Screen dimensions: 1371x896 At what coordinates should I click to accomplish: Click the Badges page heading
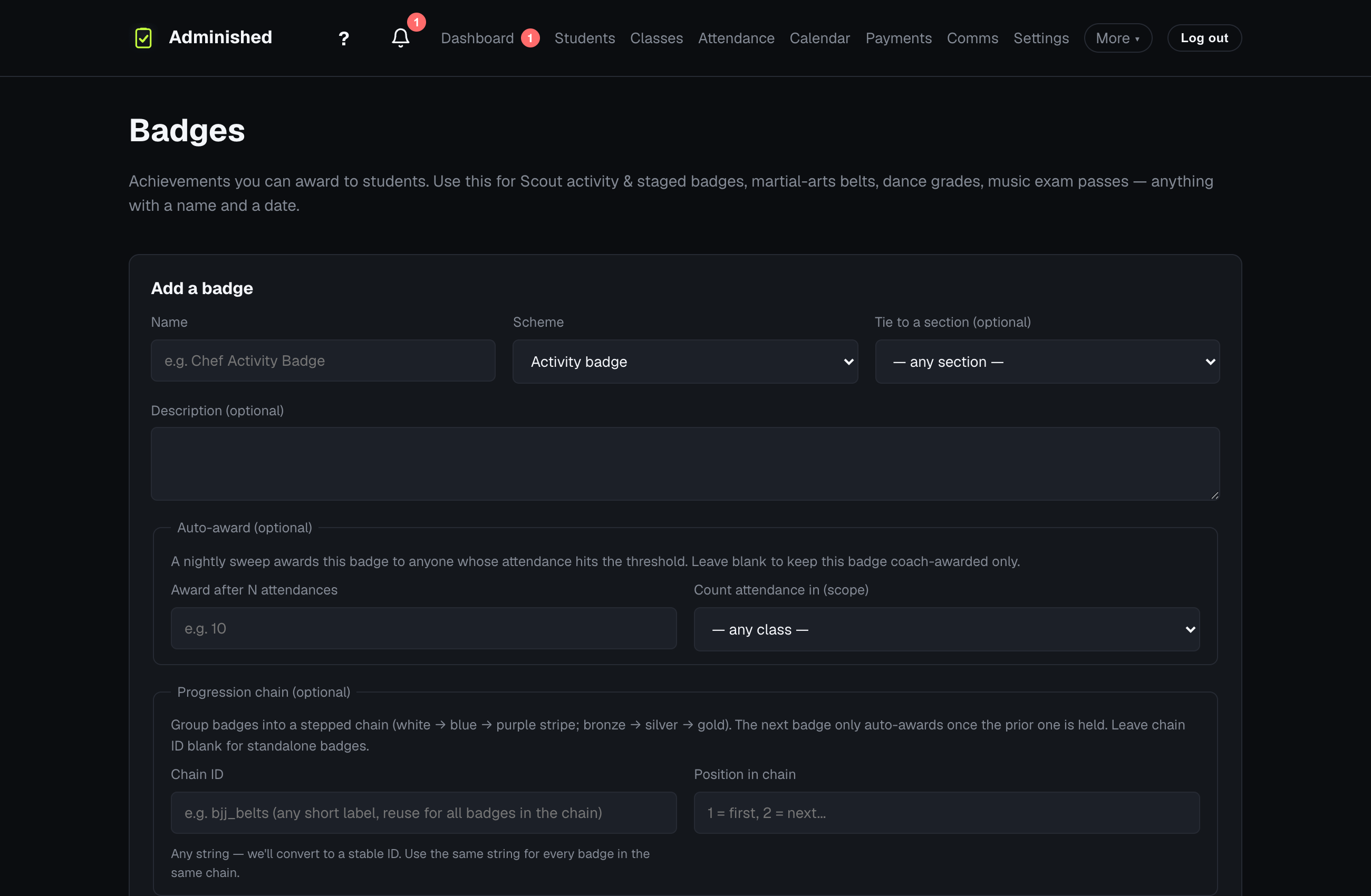(x=187, y=130)
